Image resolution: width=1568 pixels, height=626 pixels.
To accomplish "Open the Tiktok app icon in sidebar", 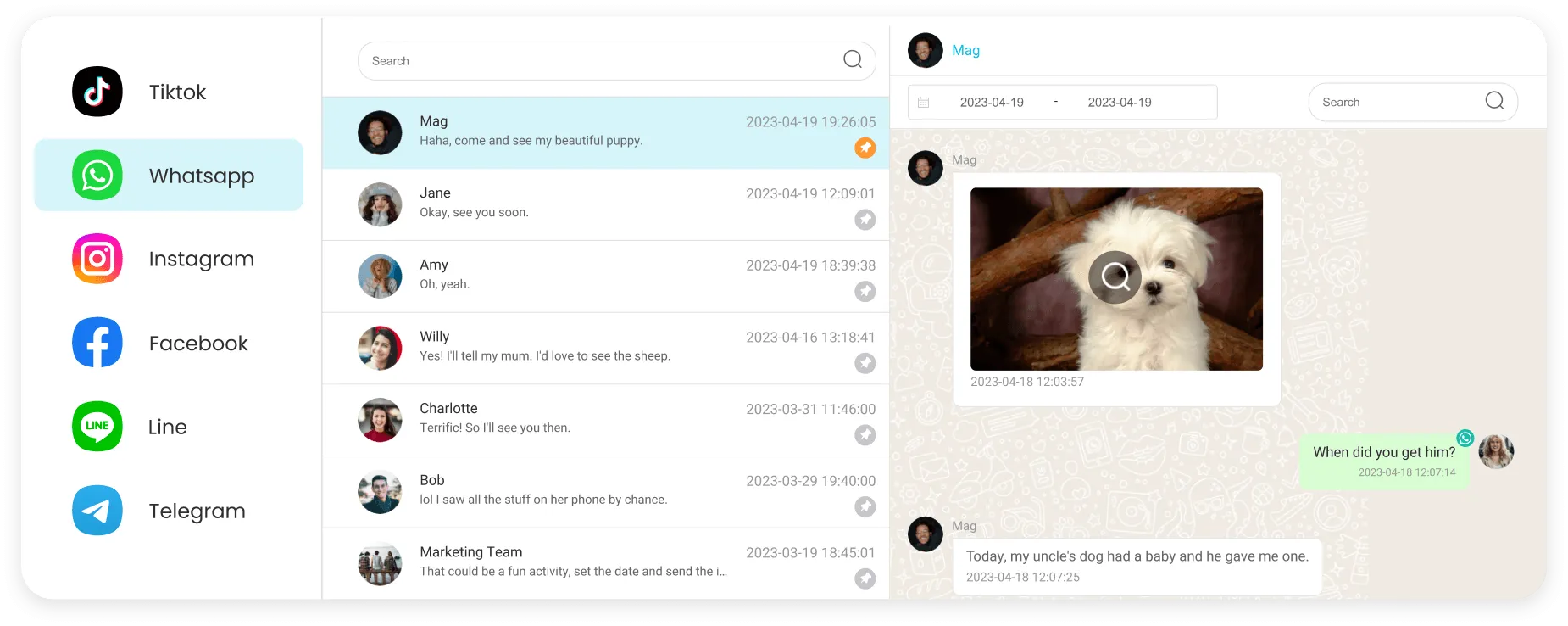I will [x=97, y=92].
